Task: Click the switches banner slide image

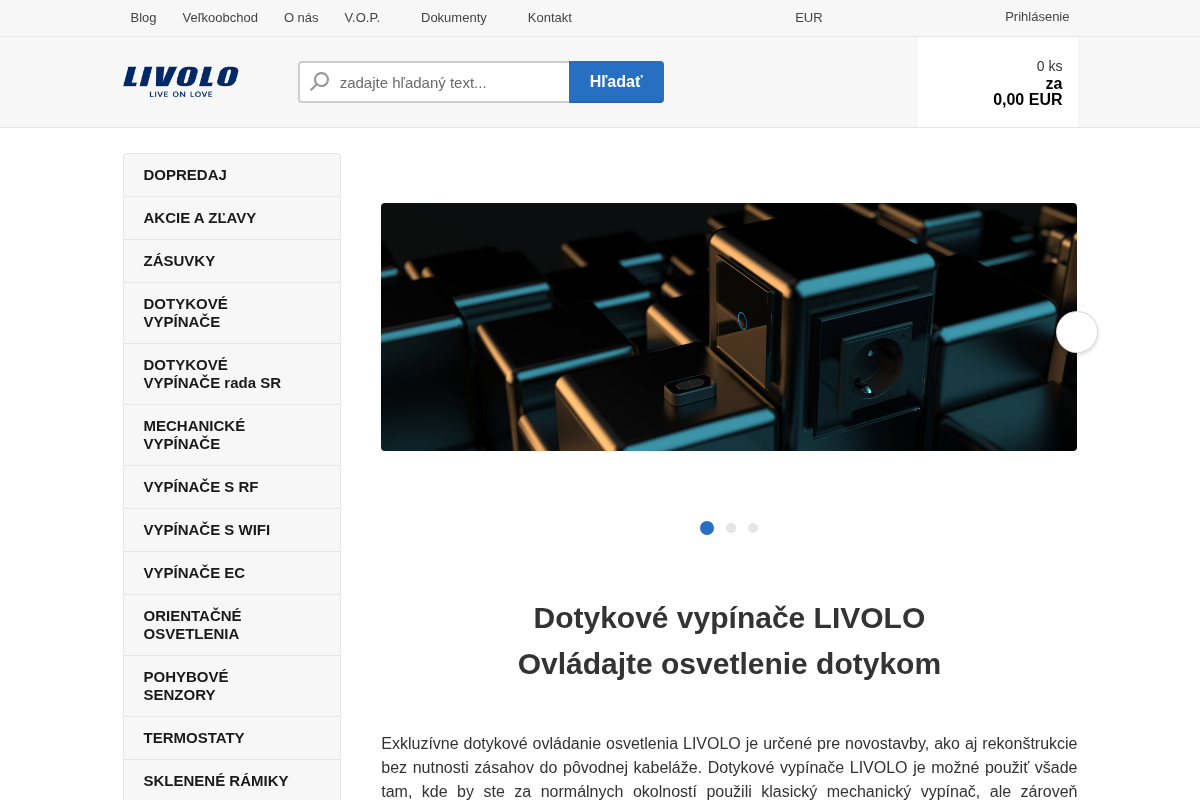Action: [729, 327]
